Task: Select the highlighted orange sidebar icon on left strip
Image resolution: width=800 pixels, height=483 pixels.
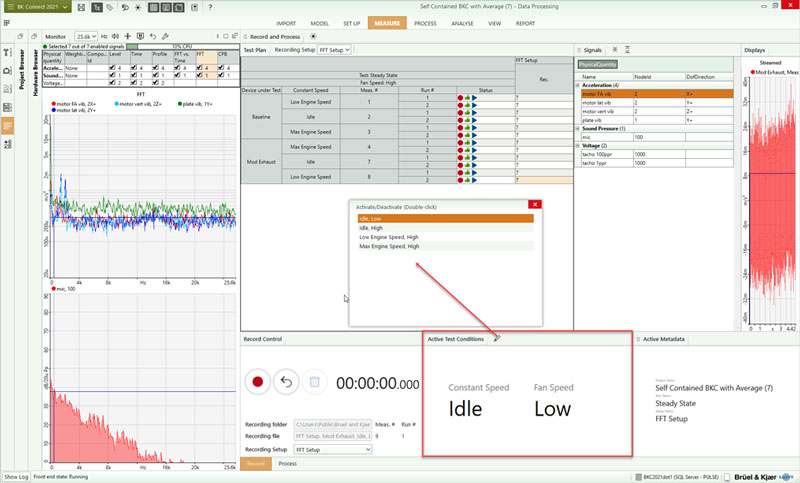Action: pos(7,125)
